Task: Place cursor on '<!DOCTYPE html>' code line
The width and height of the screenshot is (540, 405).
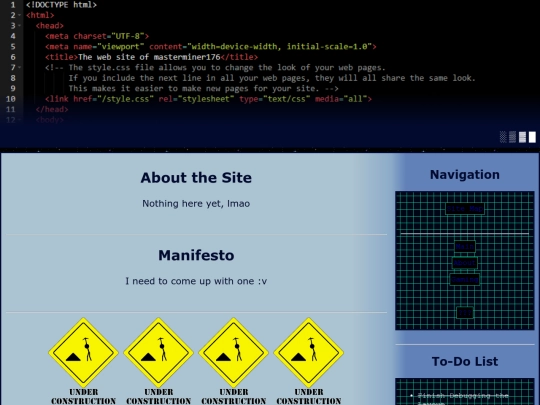Action: point(61,5)
